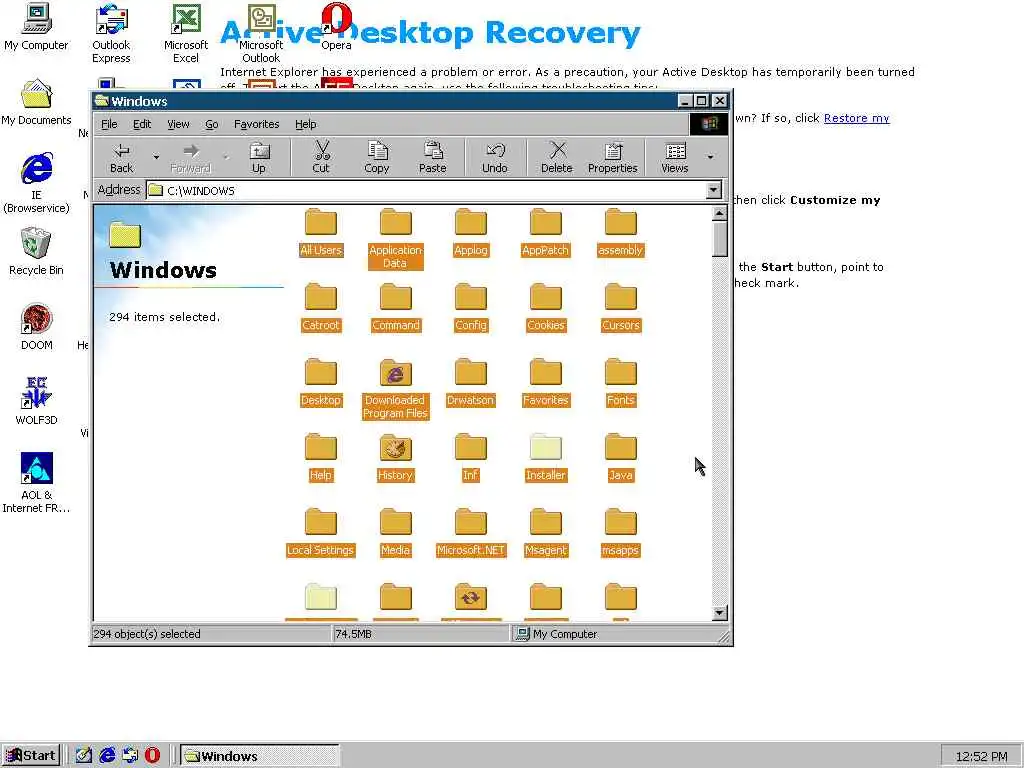Select the Msagent folder
The height and width of the screenshot is (768, 1024).
coord(545,532)
